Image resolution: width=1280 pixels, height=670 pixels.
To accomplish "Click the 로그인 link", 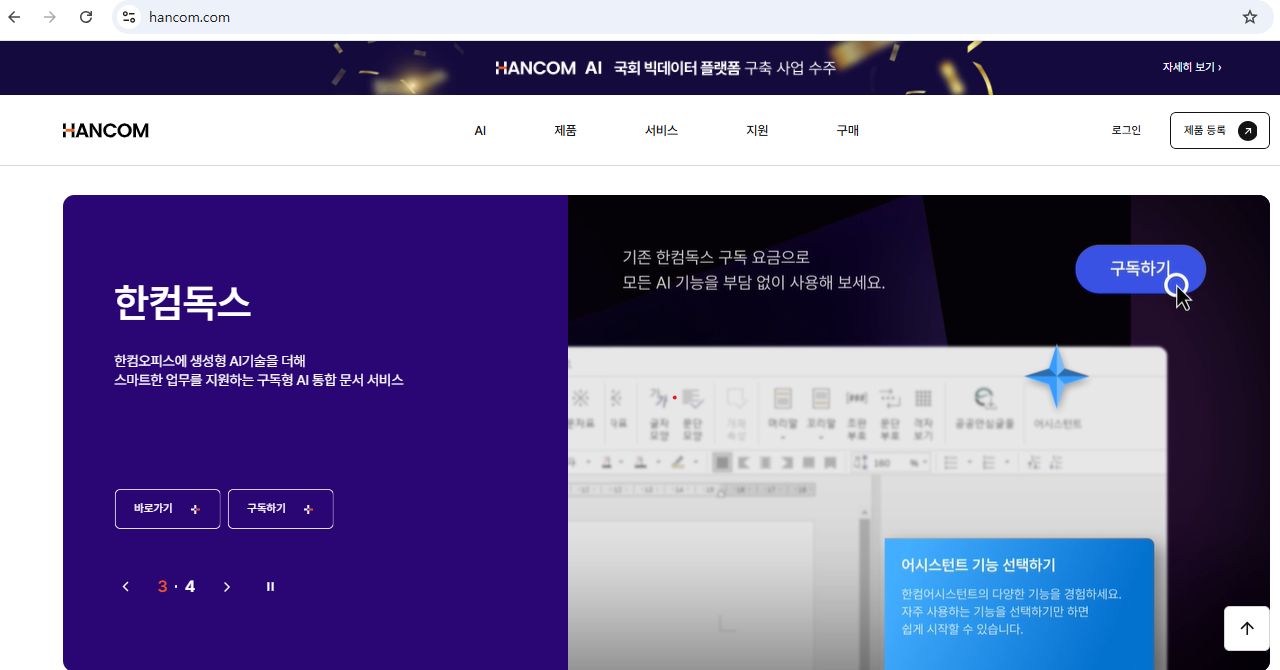I will (1126, 130).
